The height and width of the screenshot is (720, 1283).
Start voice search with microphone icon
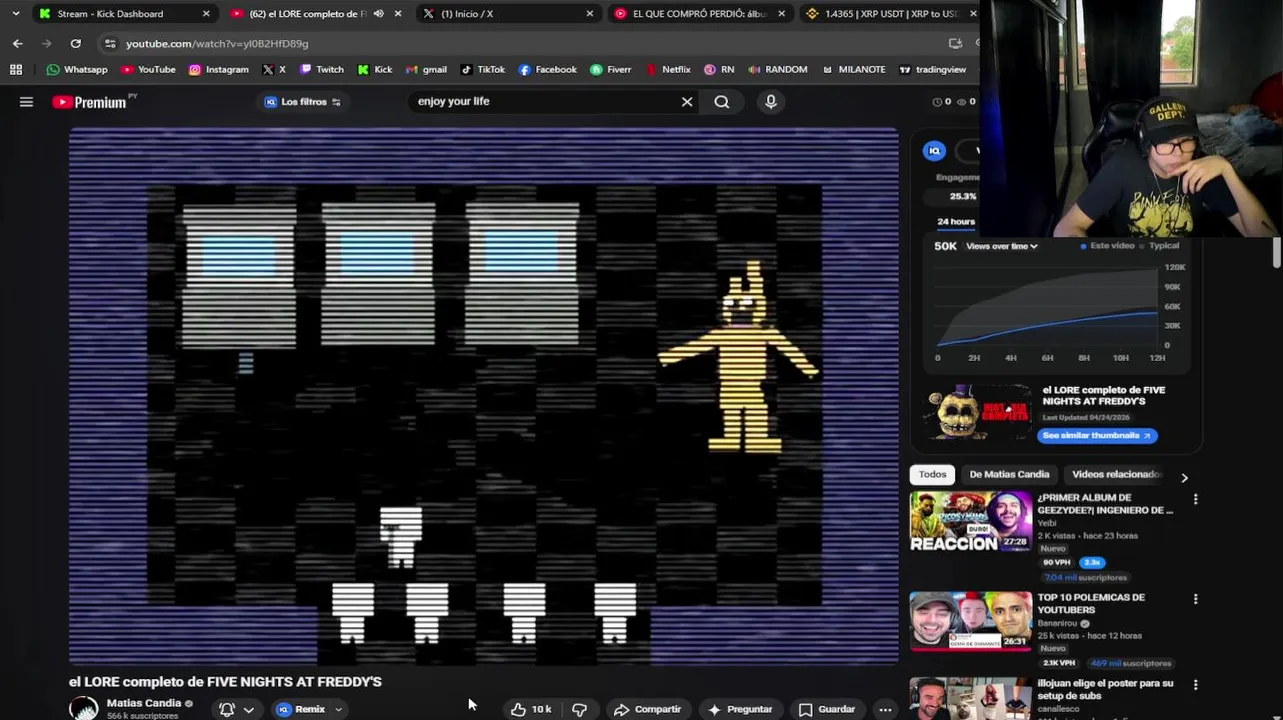coord(770,101)
